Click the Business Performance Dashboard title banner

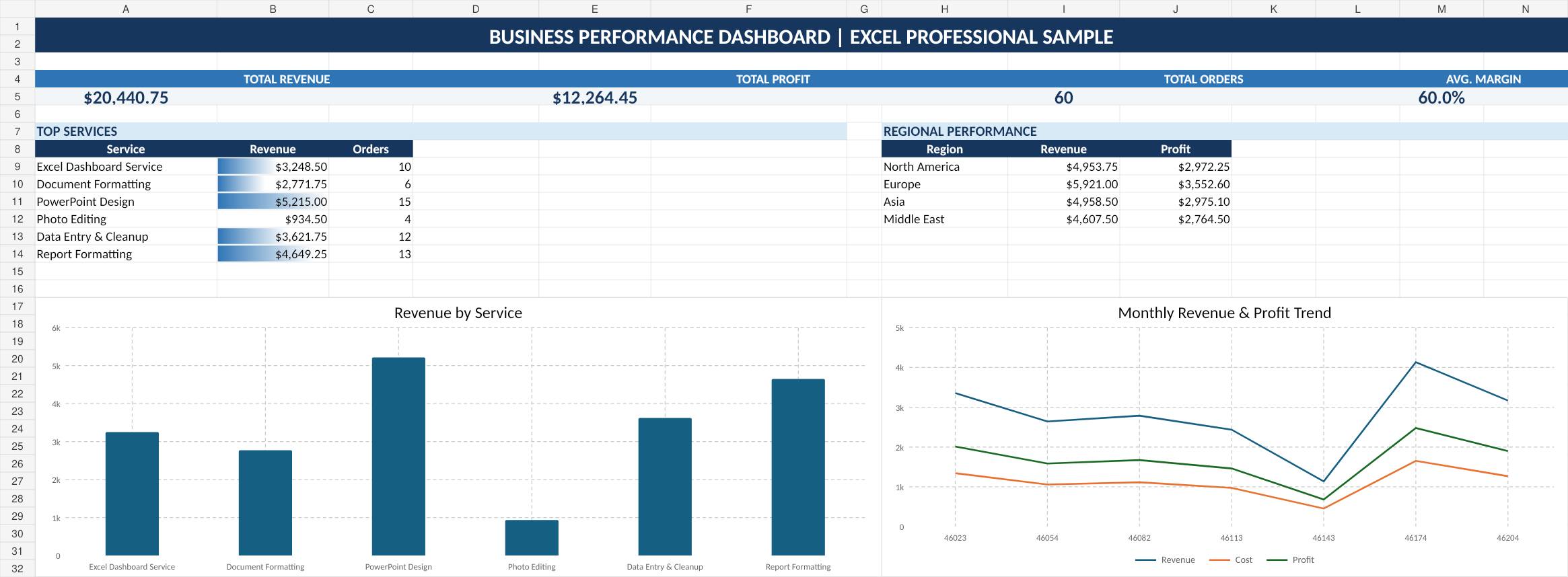tap(801, 36)
